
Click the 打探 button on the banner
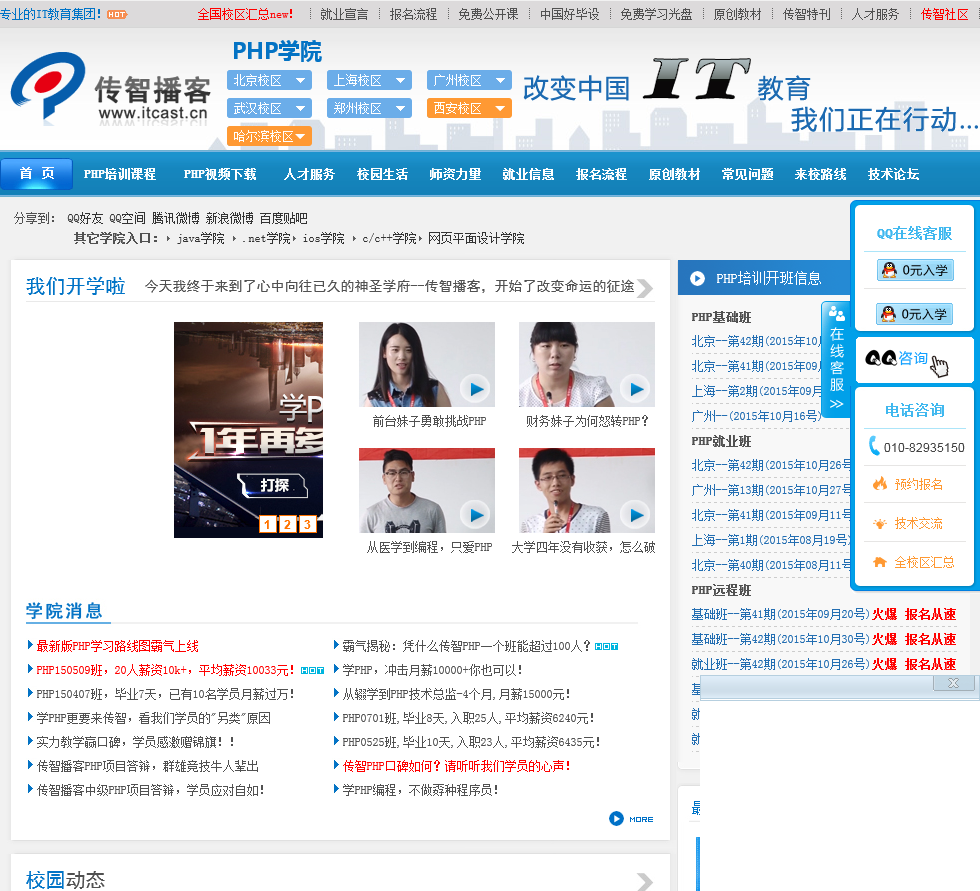[x=274, y=485]
